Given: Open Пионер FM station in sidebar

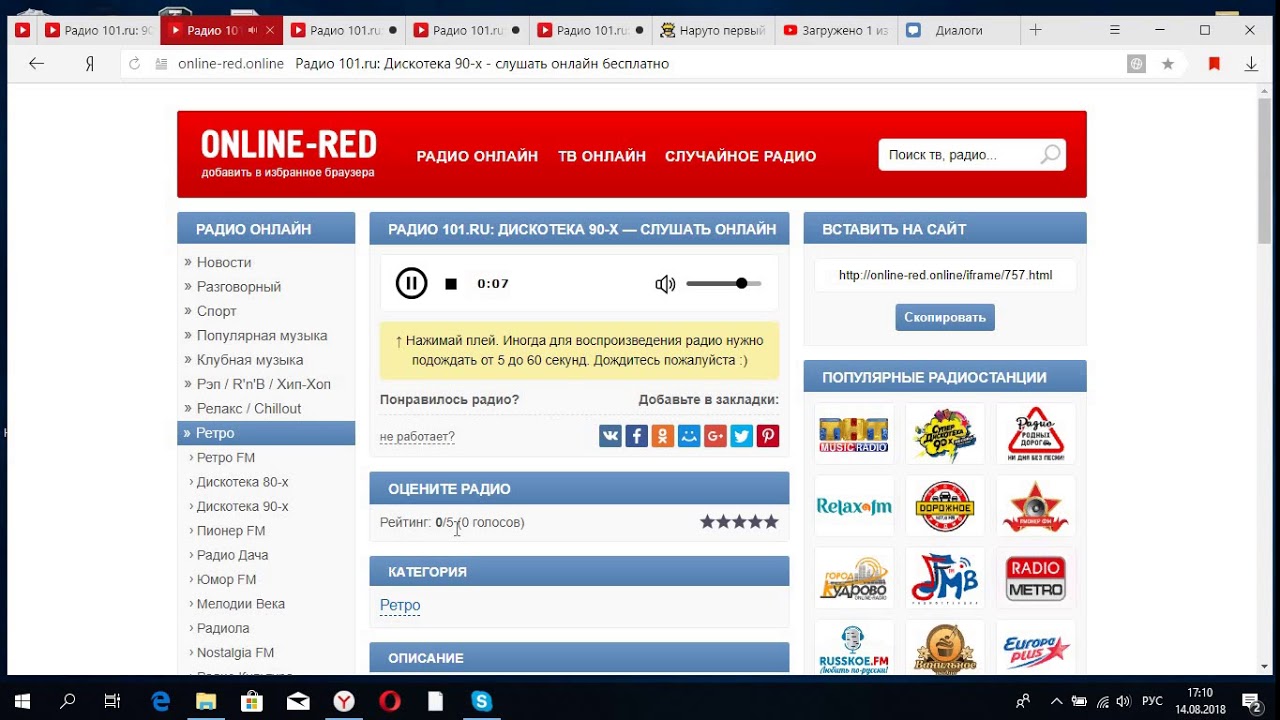Looking at the screenshot, I should [231, 531].
